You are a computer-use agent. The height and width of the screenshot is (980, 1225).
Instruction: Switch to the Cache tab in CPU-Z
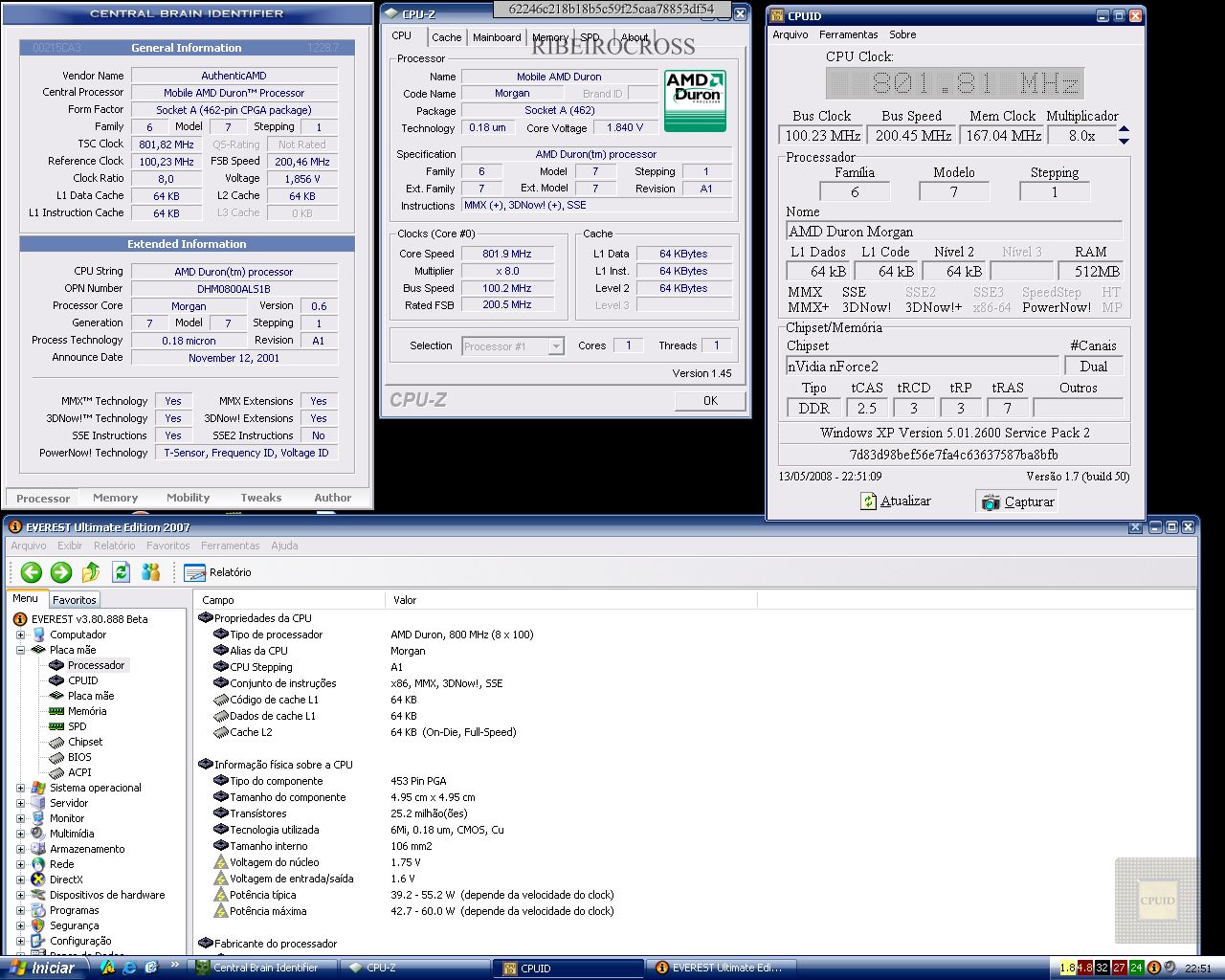pyautogui.click(x=446, y=37)
